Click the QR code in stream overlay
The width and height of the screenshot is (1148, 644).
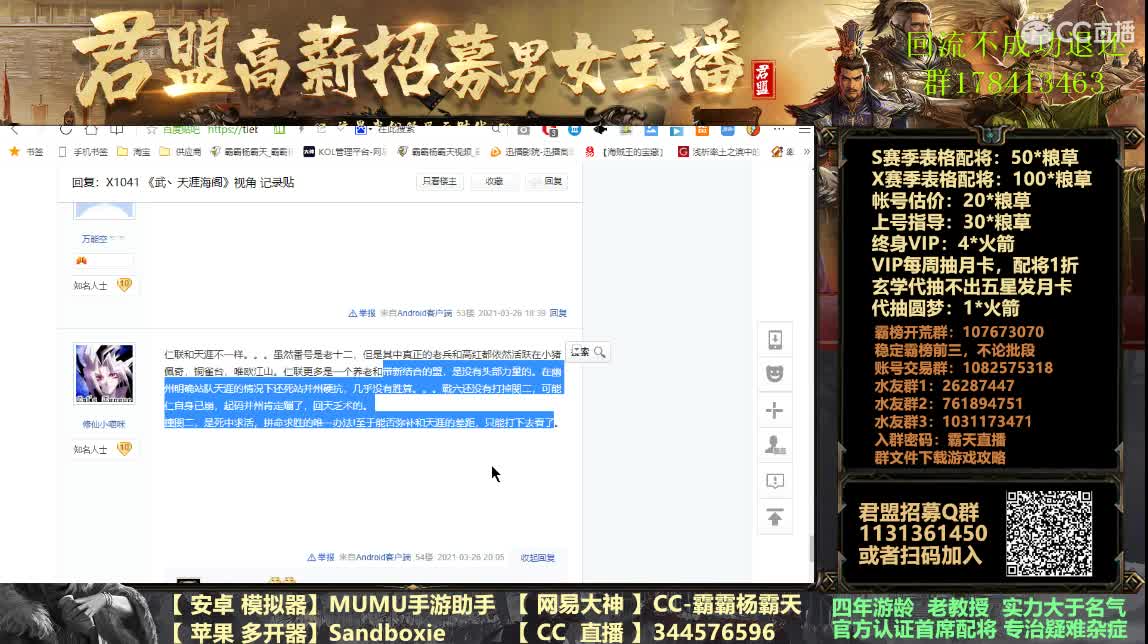[1048, 533]
